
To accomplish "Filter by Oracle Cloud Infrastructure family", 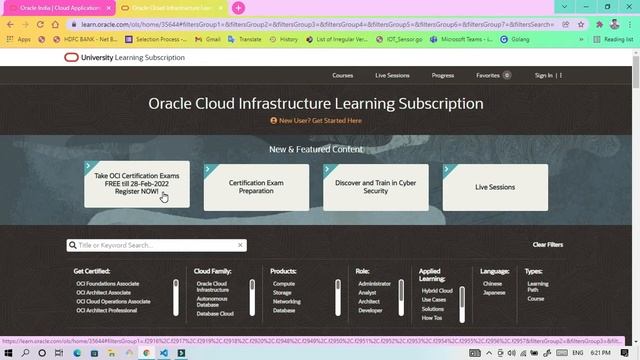I will [213, 287].
